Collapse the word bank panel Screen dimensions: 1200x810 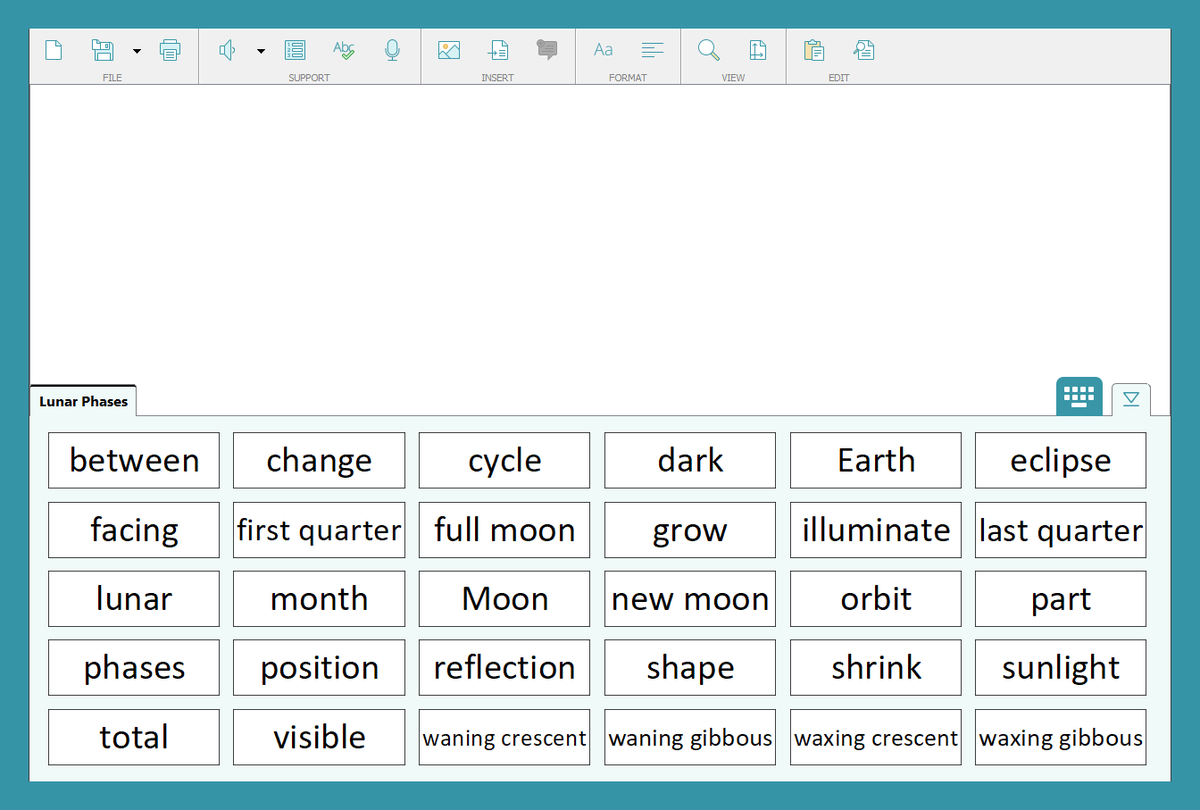(1130, 398)
